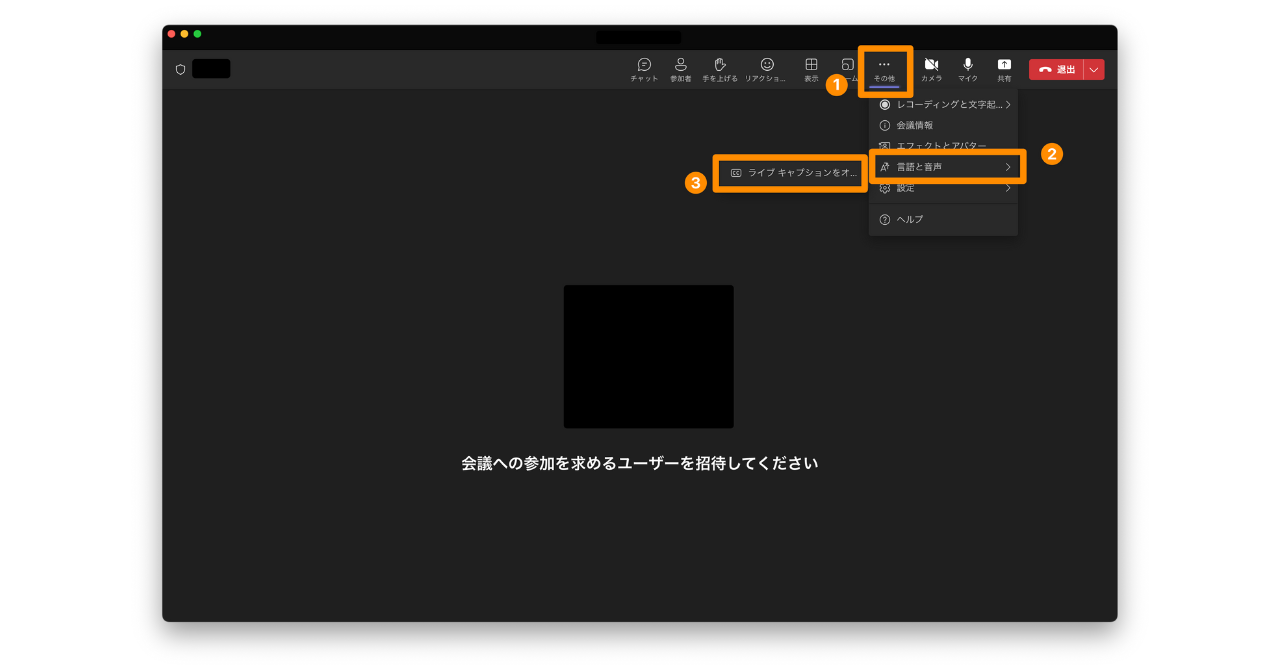Mute the マイク (Microphone)

click(x=967, y=69)
